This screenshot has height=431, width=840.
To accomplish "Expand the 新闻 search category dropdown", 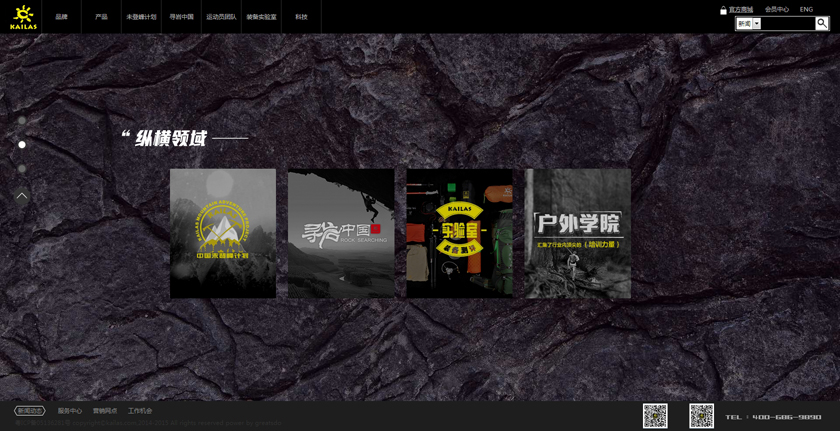I will [x=757, y=23].
